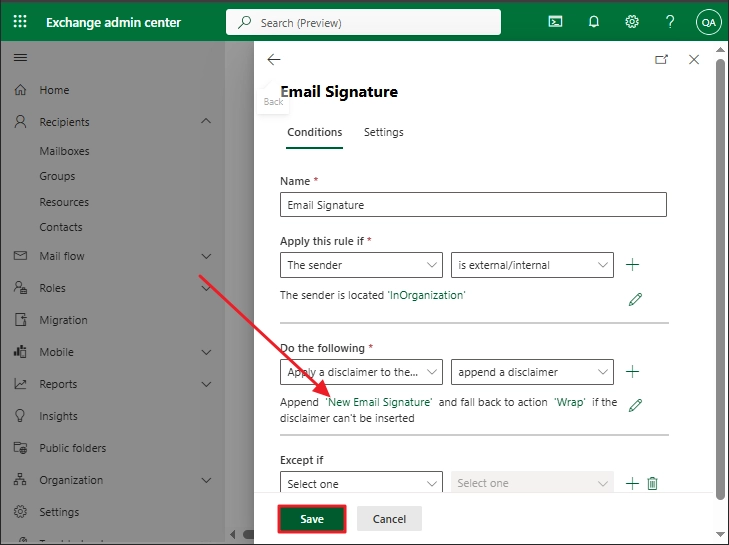The height and width of the screenshot is (545, 729).
Task: Open the Public folders nav item
Action: pyautogui.click(x=73, y=448)
